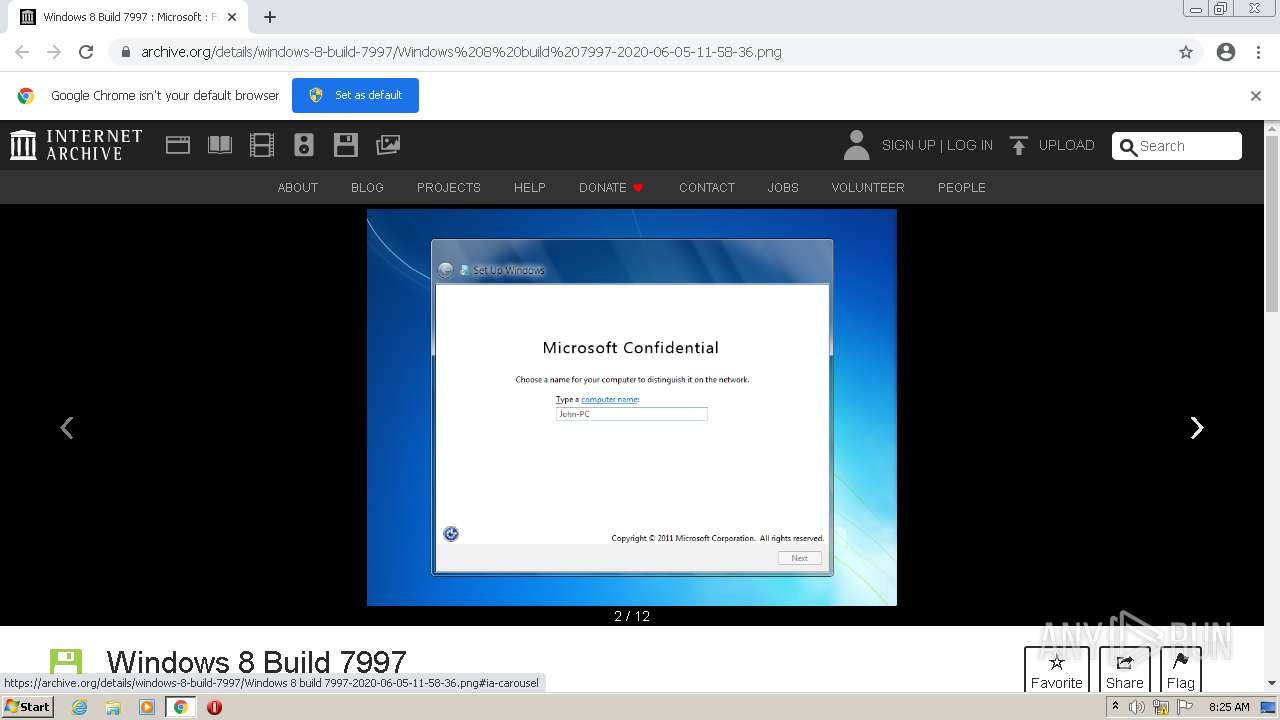This screenshot has width=1280, height=720.
Task: Click the upload arrow icon
Action: [1018, 146]
